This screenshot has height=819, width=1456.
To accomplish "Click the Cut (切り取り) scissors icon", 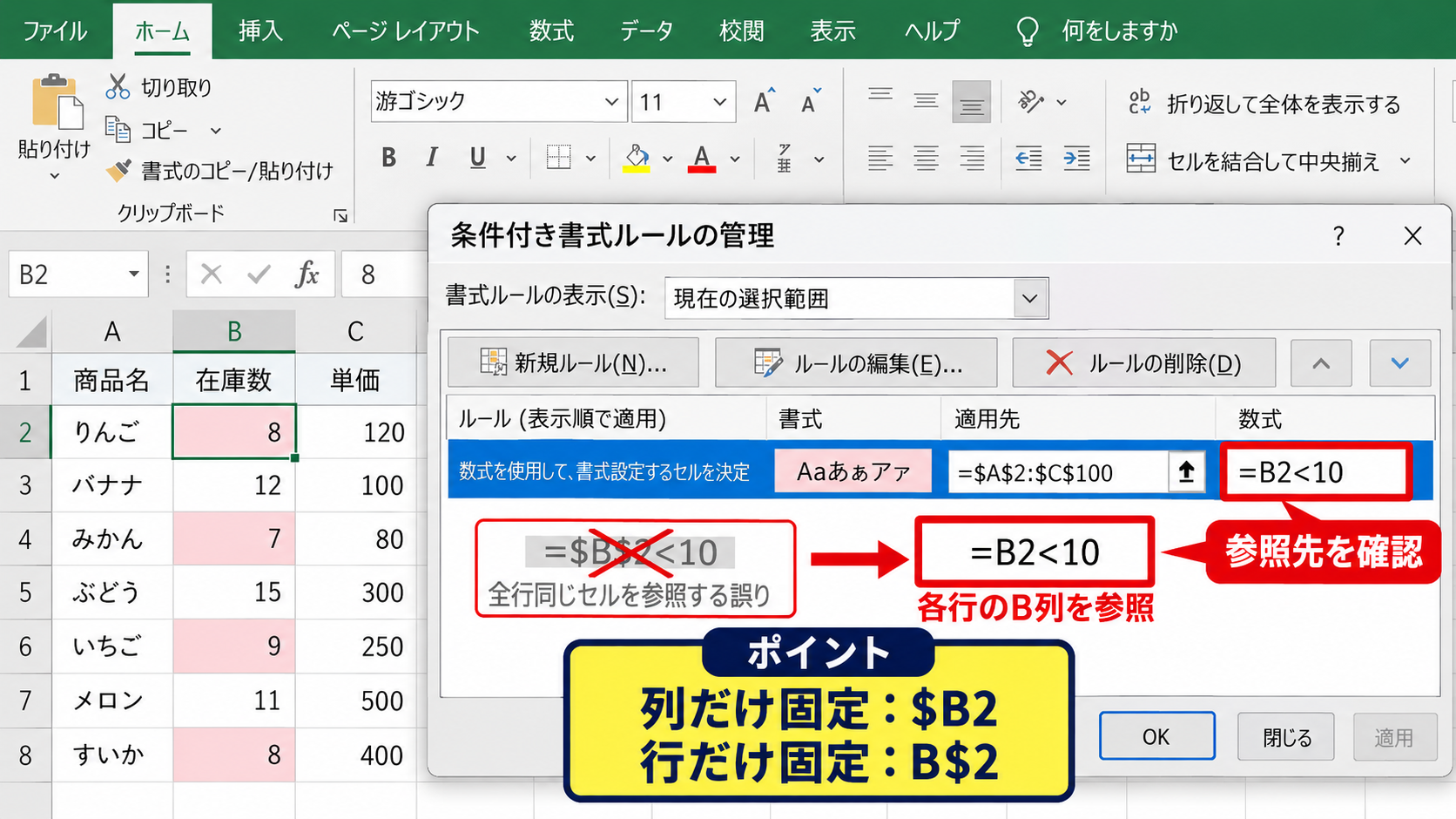I will 118,87.
